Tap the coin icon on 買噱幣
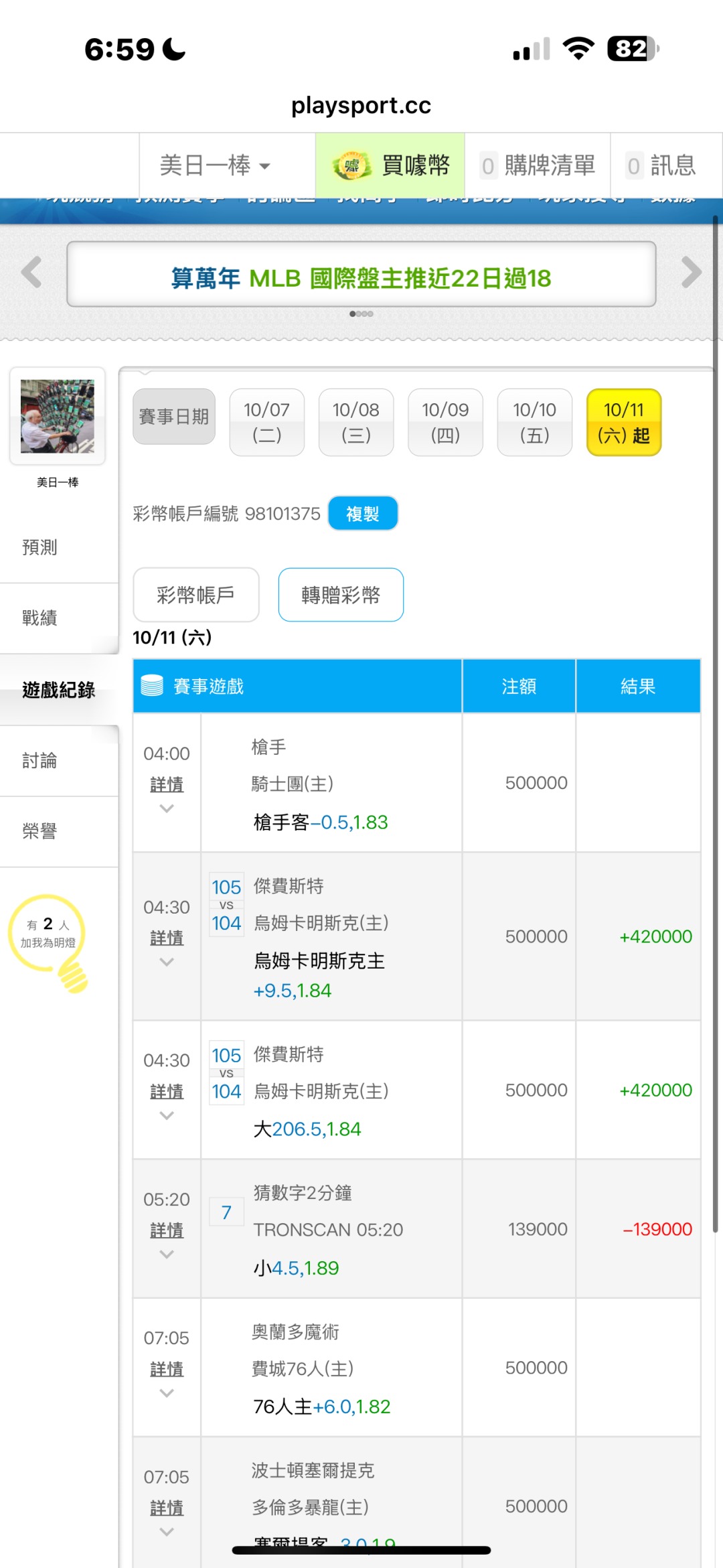The height and width of the screenshot is (1568, 723). click(351, 165)
